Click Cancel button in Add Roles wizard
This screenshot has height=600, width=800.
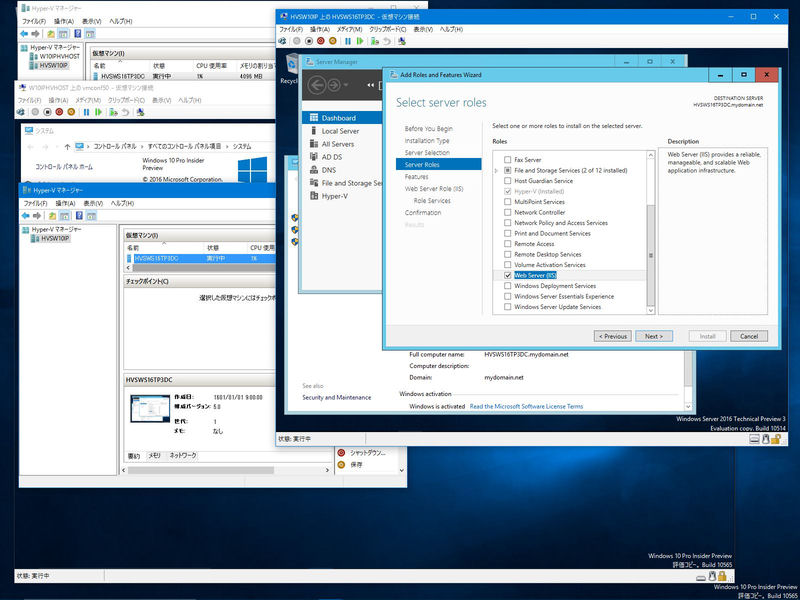[748, 336]
